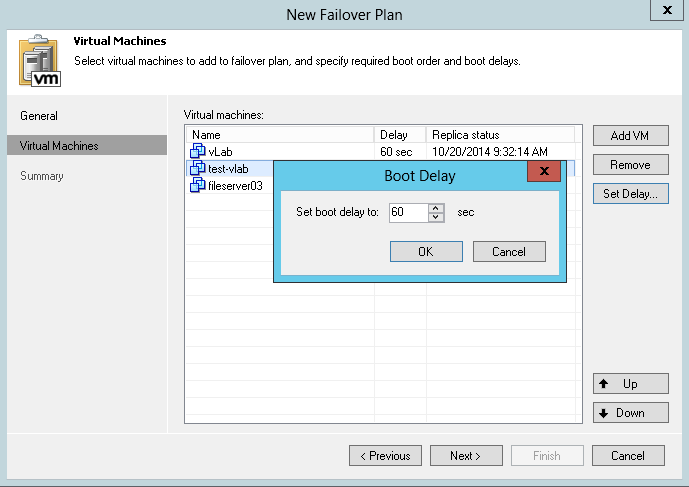Decrease boot delay with down spinner arrow
The image size is (689, 487).
(x=435, y=217)
